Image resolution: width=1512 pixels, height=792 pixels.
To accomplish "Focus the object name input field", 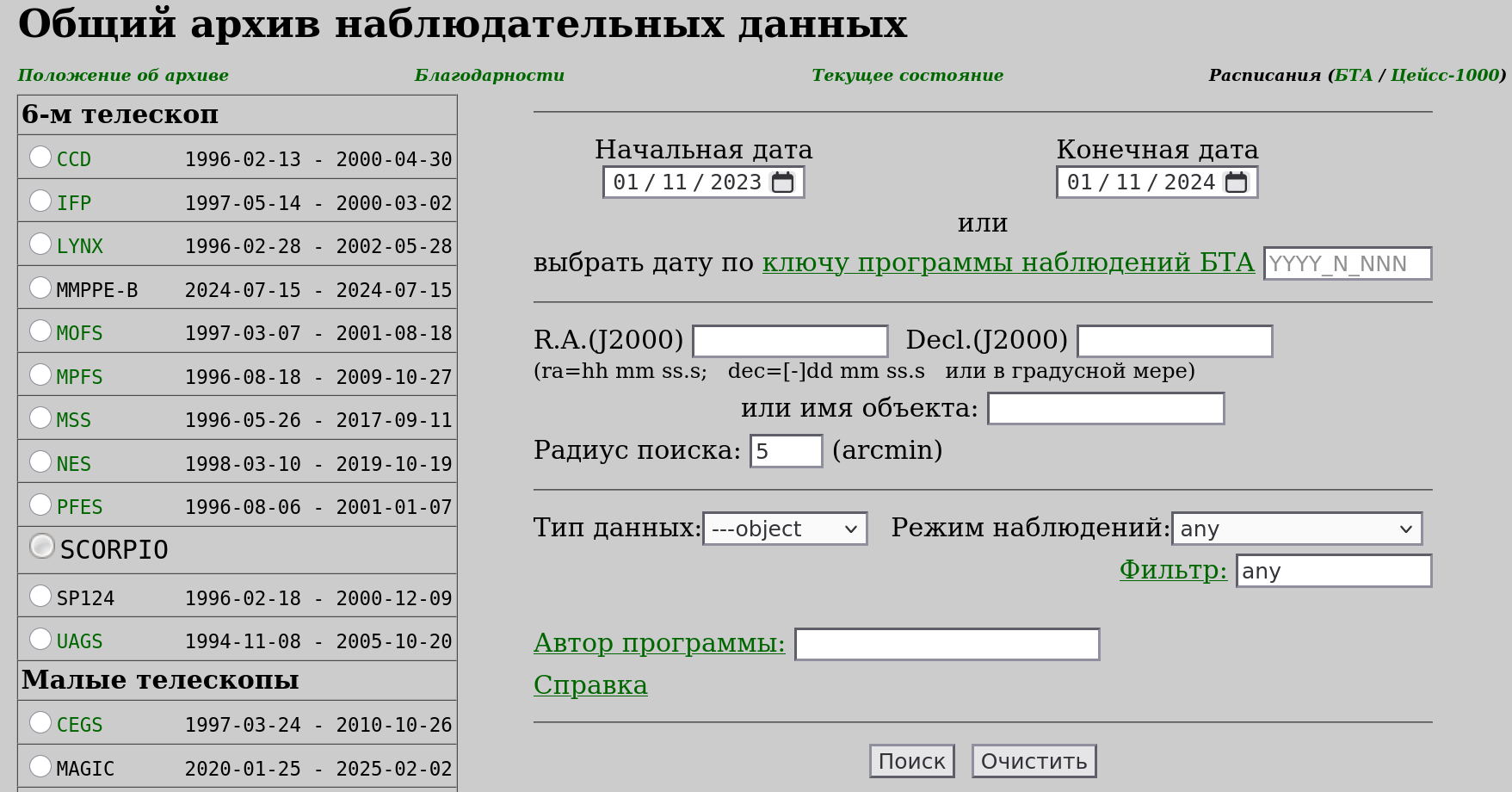I will (x=1105, y=409).
